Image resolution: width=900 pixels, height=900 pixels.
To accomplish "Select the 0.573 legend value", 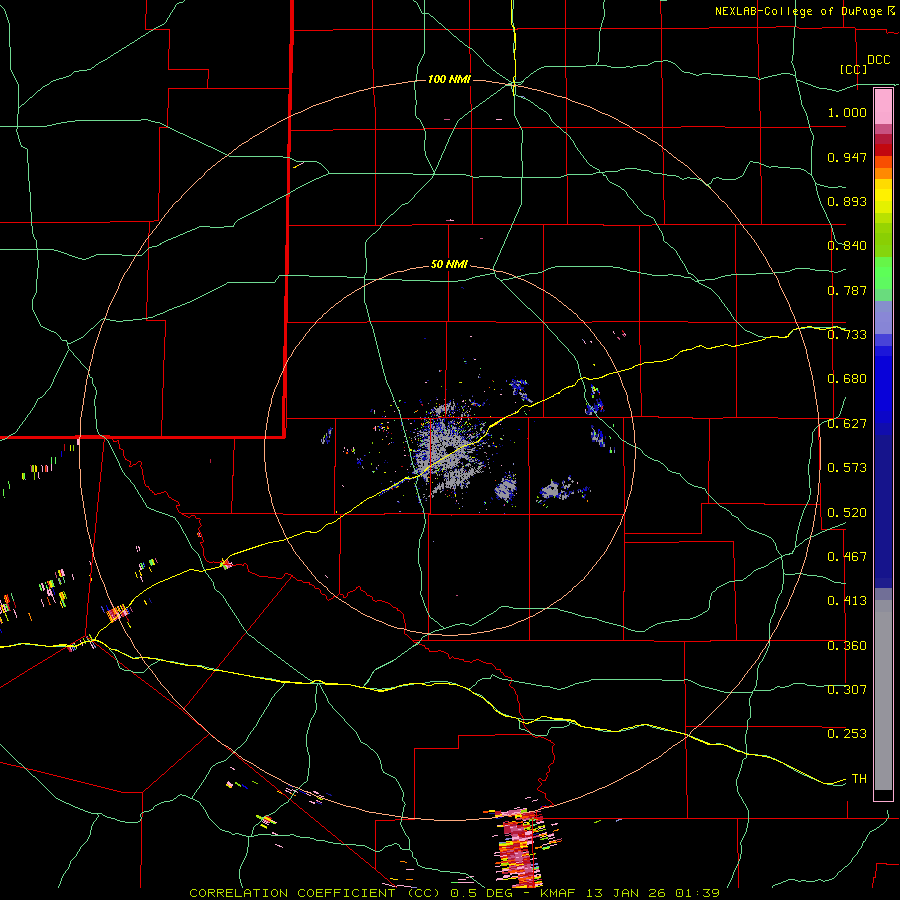I will click(x=847, y=468).
